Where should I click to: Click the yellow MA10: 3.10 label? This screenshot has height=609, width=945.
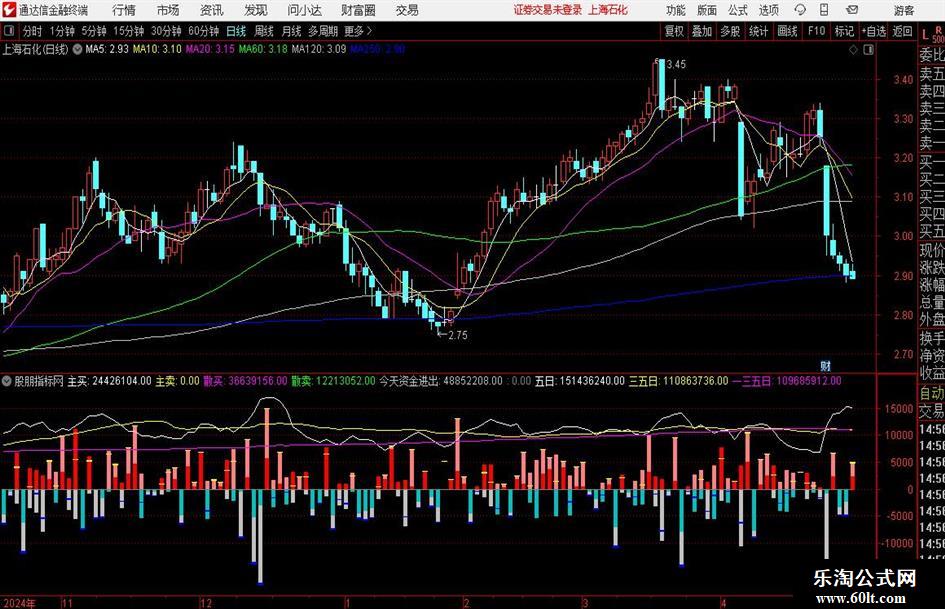click(x=157, y=49)
